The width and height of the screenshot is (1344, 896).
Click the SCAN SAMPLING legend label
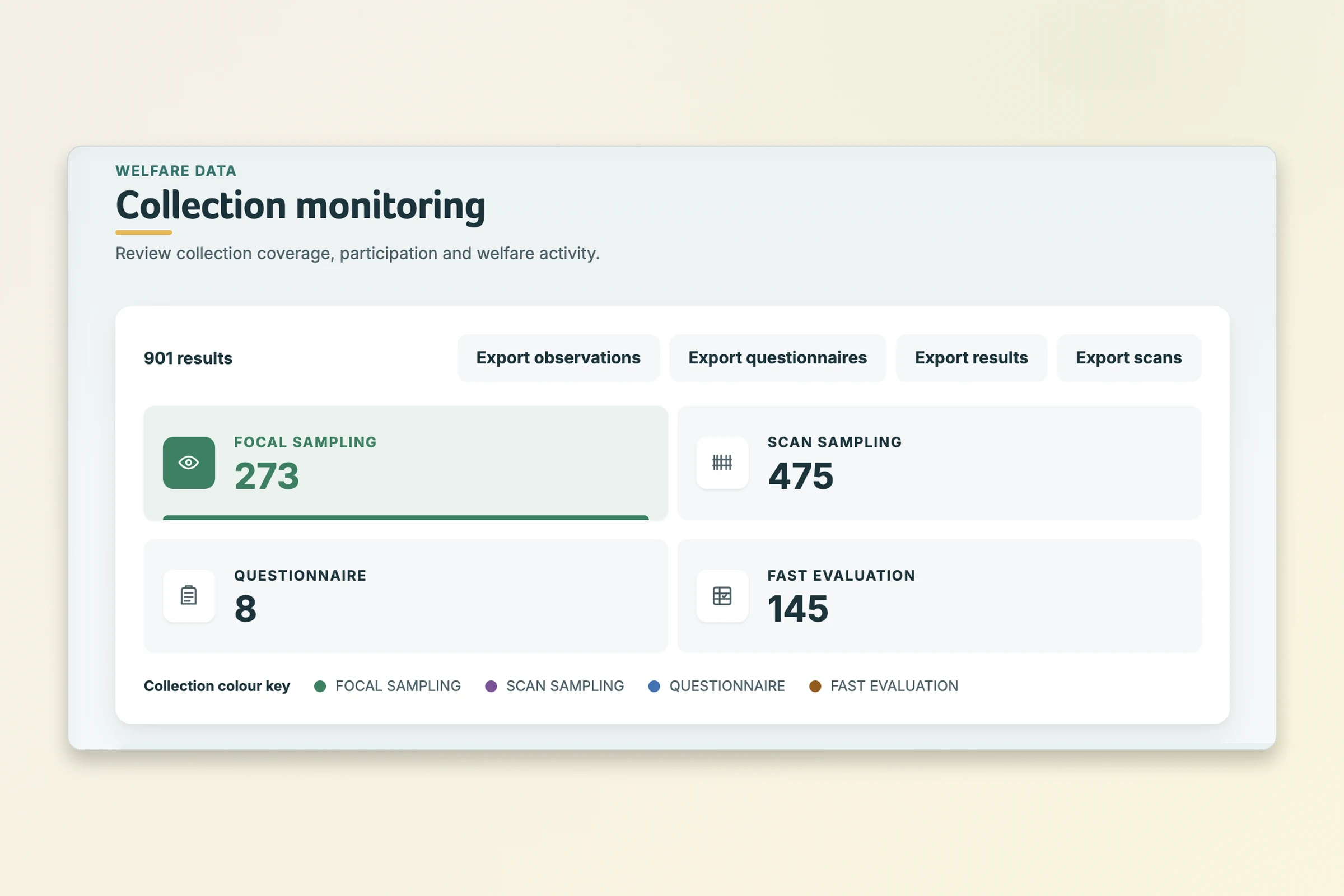coord(564,685)
